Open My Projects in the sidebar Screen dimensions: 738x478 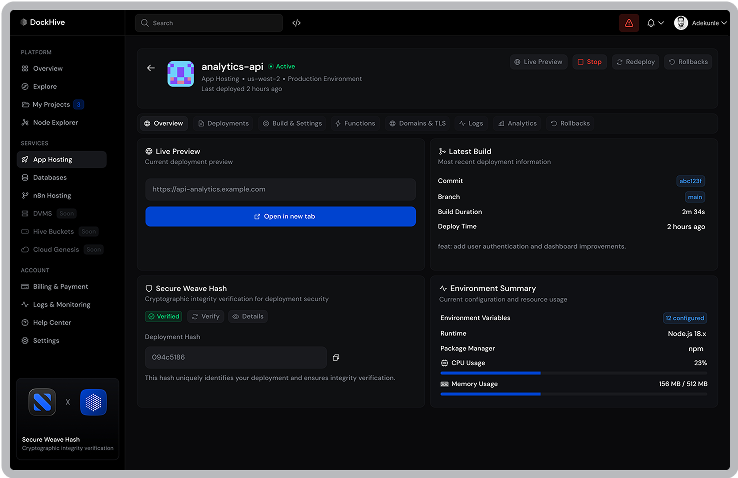click(x=52, y=104)
